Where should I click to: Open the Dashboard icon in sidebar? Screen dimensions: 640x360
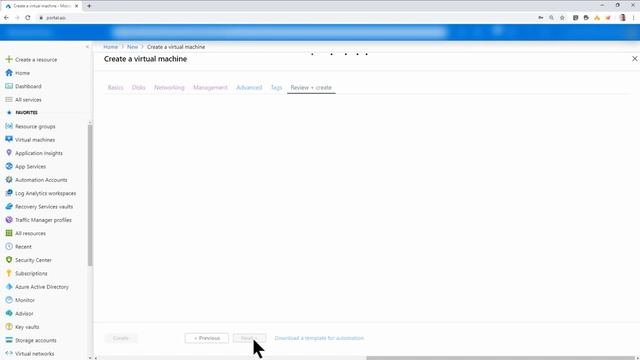click(x=9, y=86)
